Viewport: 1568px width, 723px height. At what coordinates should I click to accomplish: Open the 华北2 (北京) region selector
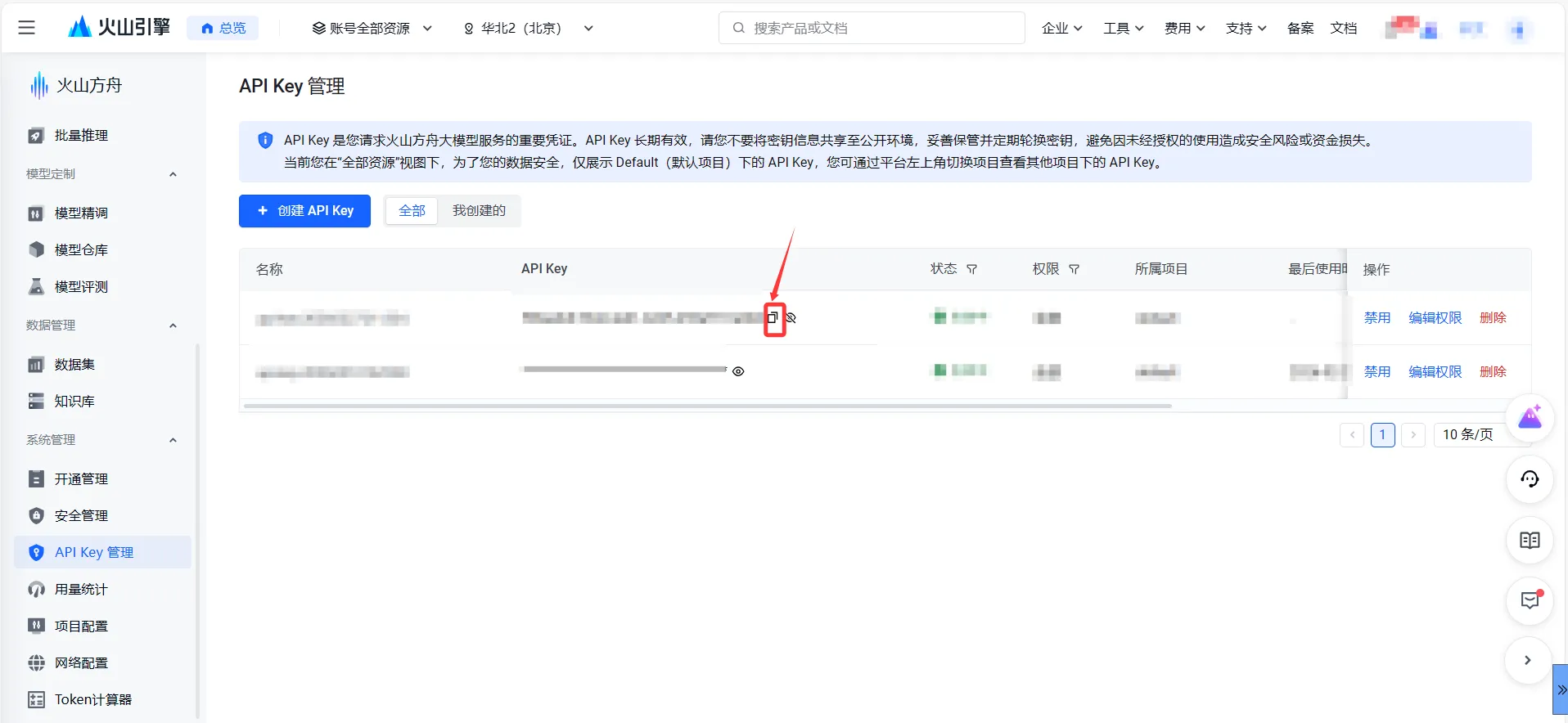click(x=528, y=28)
